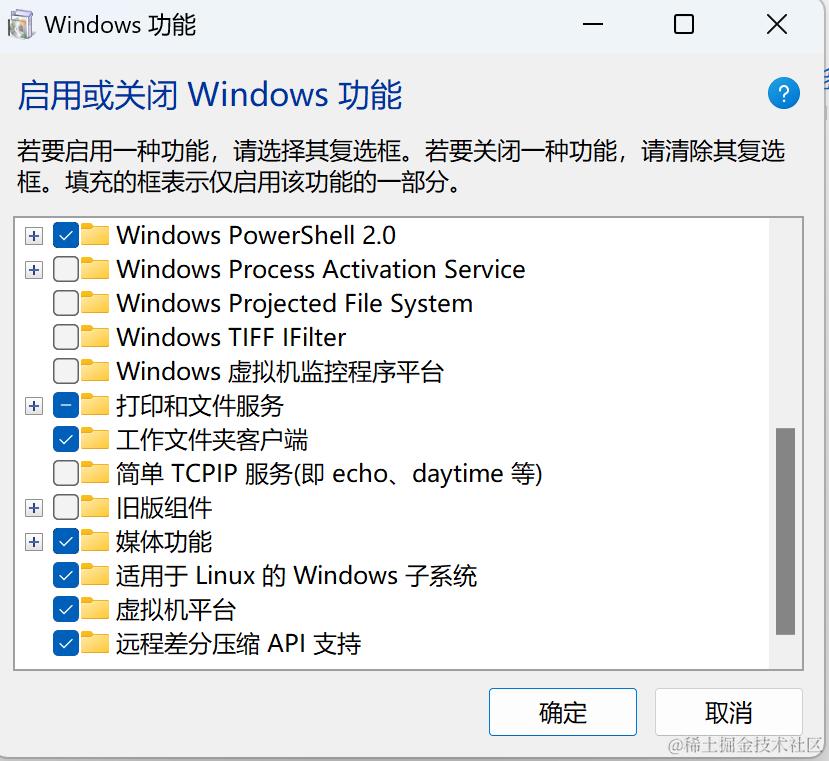Enable Windows 虚拟机监控程序平台 checkbox
The height and width of the screenshot is (761, 829).
[66, 372]
